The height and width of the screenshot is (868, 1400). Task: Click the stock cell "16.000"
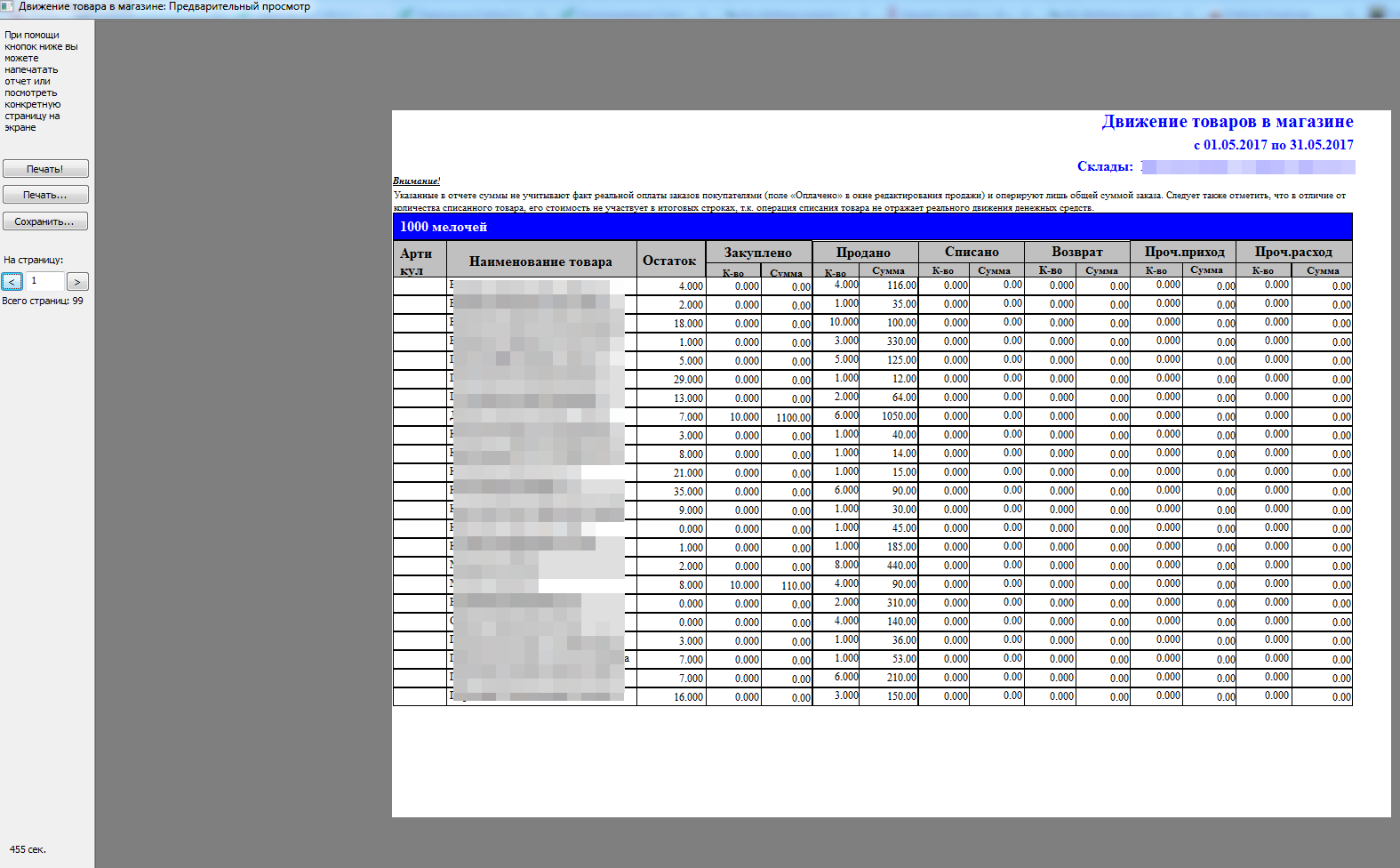point(672,697)
